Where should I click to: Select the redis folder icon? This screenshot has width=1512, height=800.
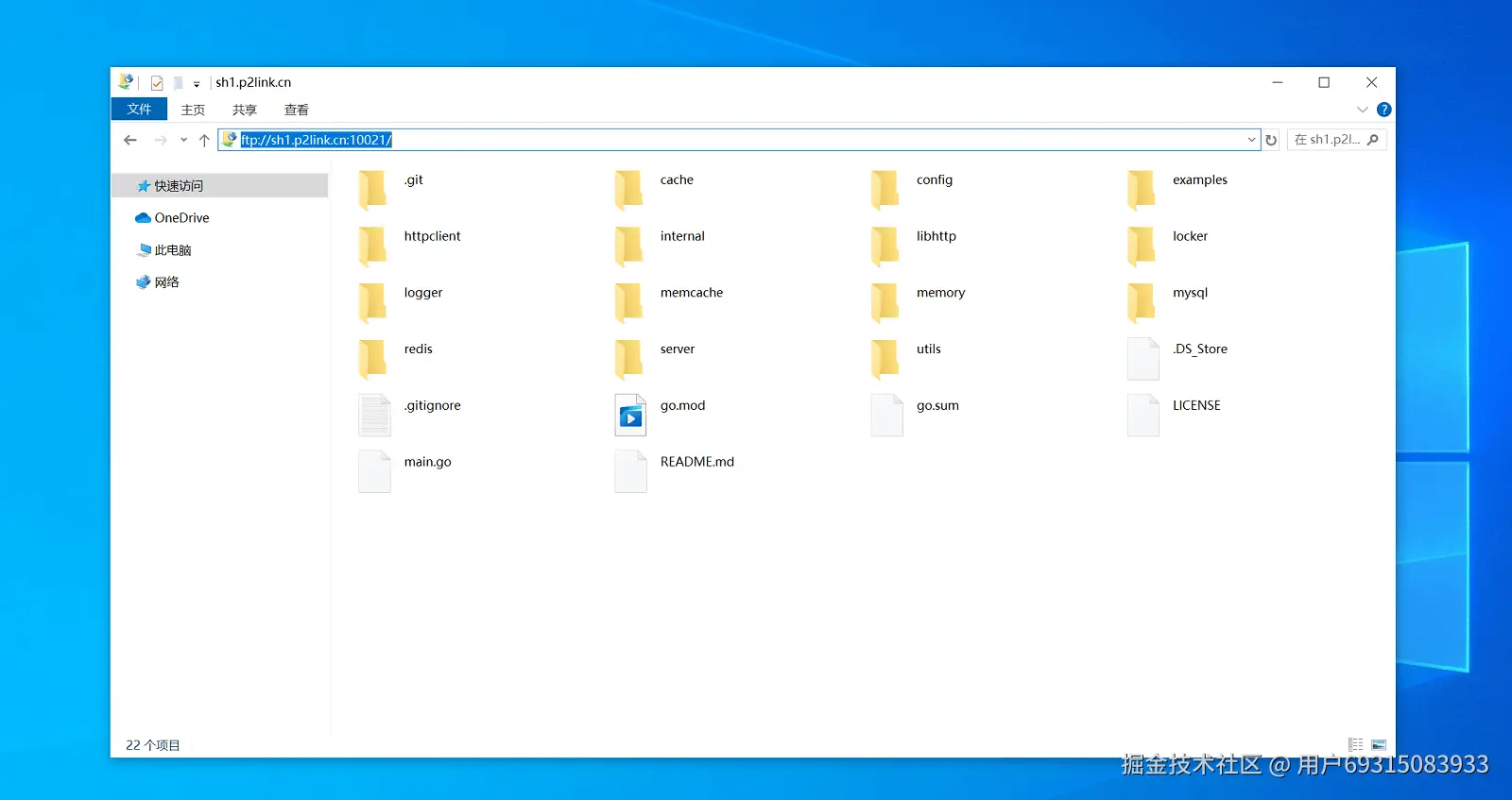click(x=373, y=359)
